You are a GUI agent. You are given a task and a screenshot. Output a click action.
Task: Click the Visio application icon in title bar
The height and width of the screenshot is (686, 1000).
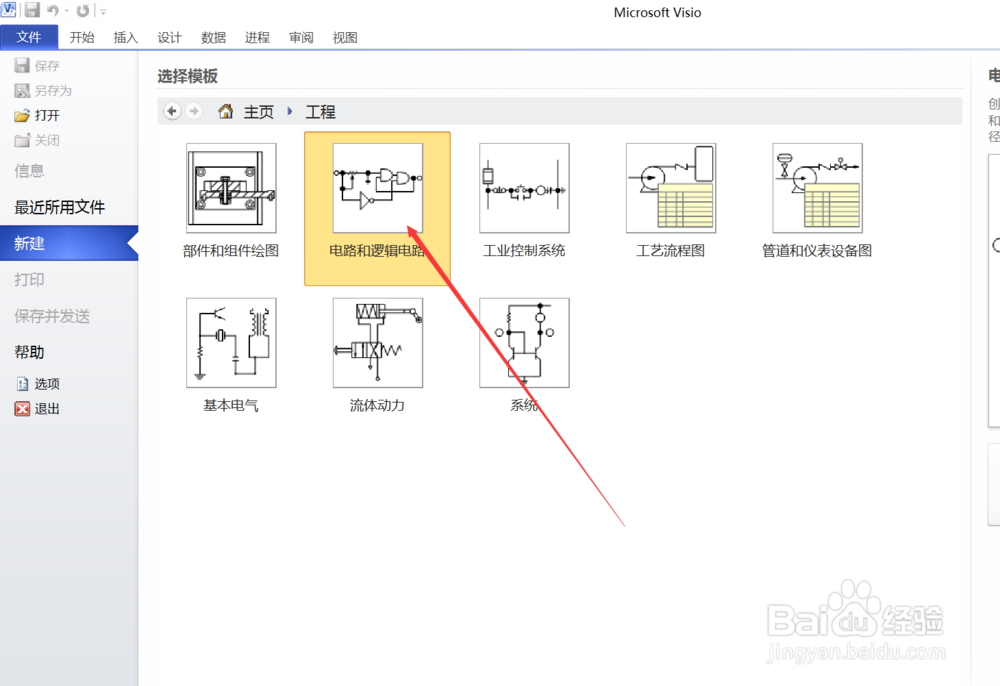[x=9, y=10]
